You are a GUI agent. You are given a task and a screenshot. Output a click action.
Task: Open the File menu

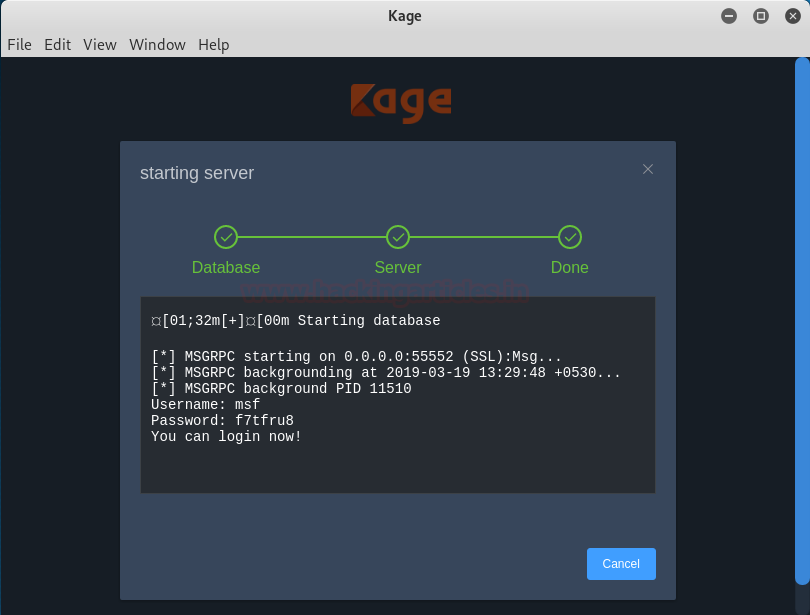[x=20, y=45]
